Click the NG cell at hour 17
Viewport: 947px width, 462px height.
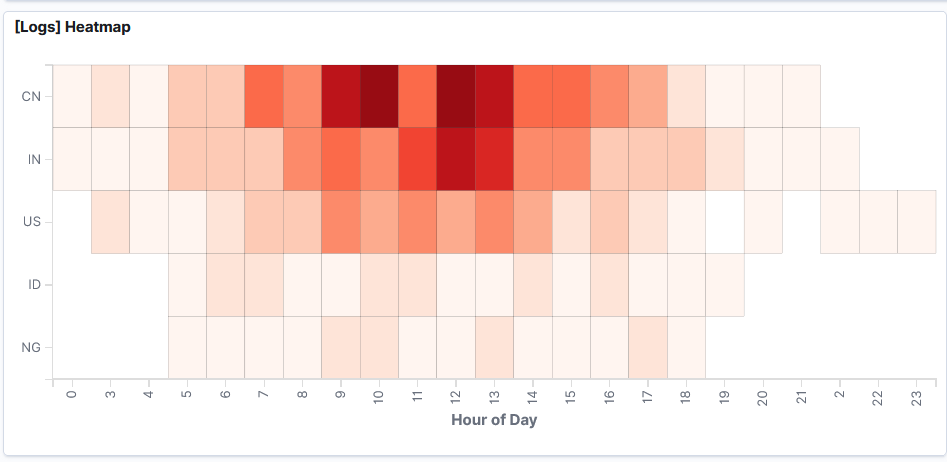click(x=648, y=348)
